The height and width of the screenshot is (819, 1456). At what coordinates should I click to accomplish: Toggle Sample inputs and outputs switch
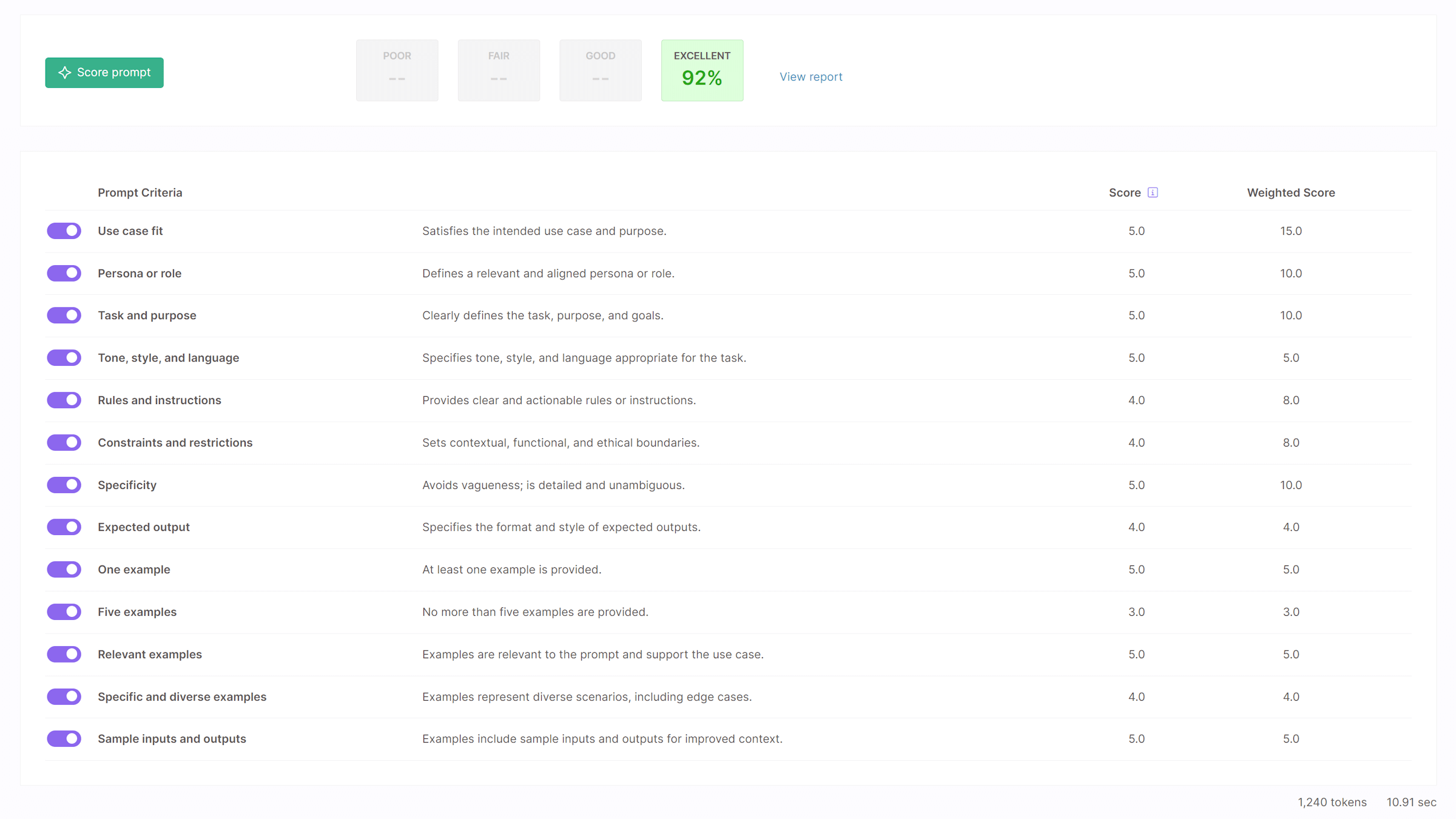click(64, 738)
